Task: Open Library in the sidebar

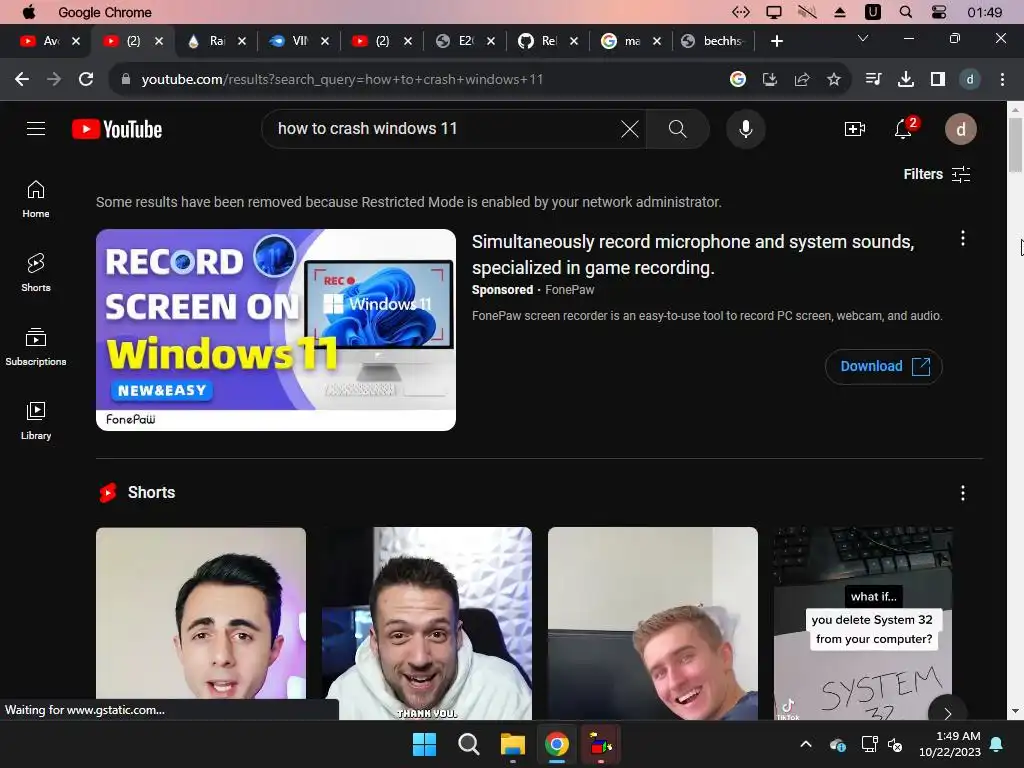Action: coord(36,421)
